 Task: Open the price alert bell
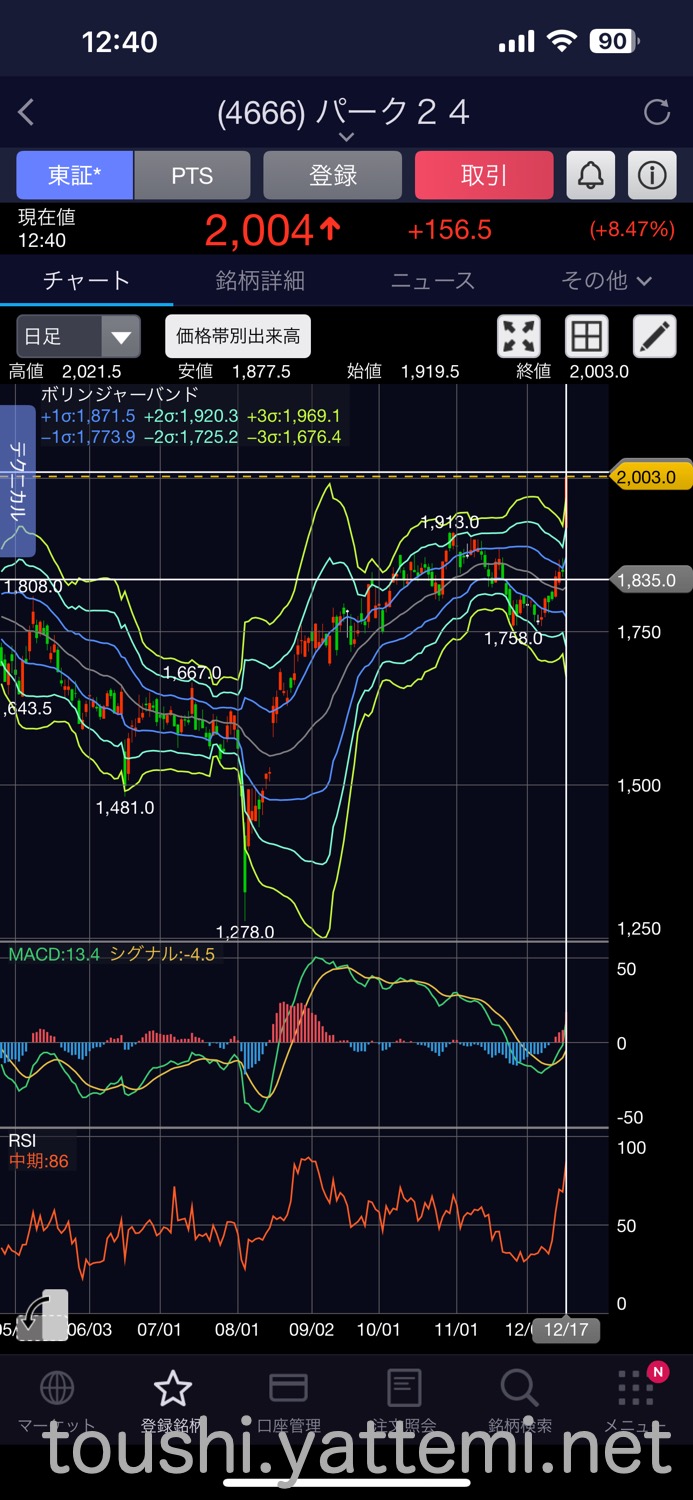591,176
